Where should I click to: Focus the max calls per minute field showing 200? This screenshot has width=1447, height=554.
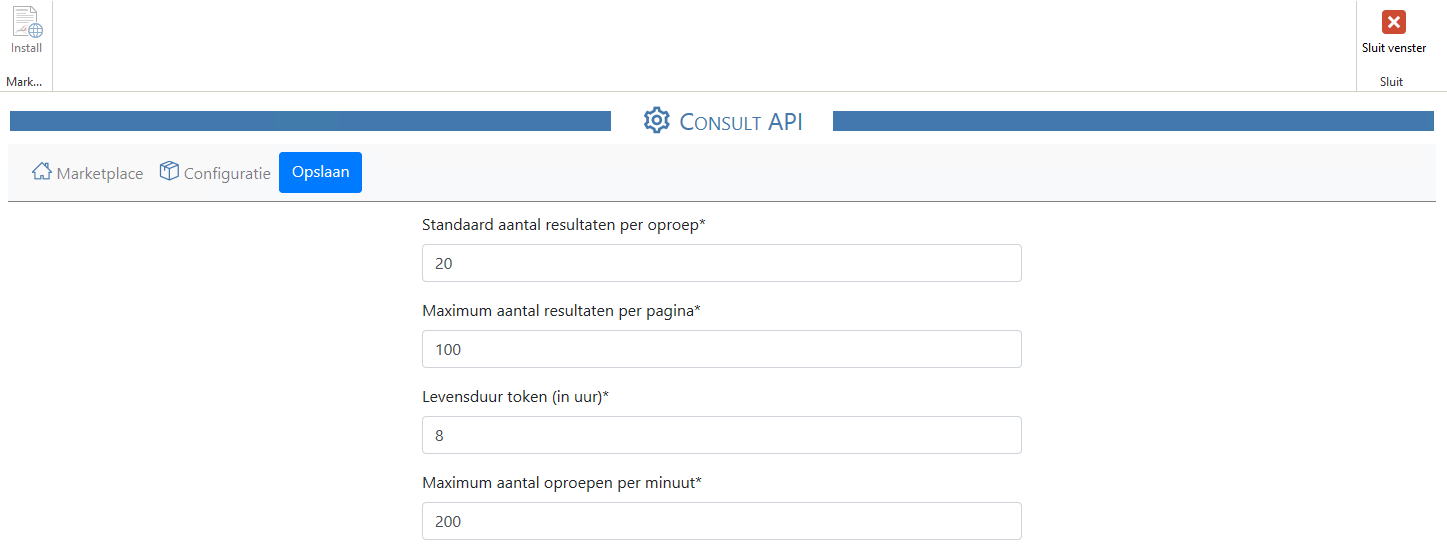[x=721, y=521]
